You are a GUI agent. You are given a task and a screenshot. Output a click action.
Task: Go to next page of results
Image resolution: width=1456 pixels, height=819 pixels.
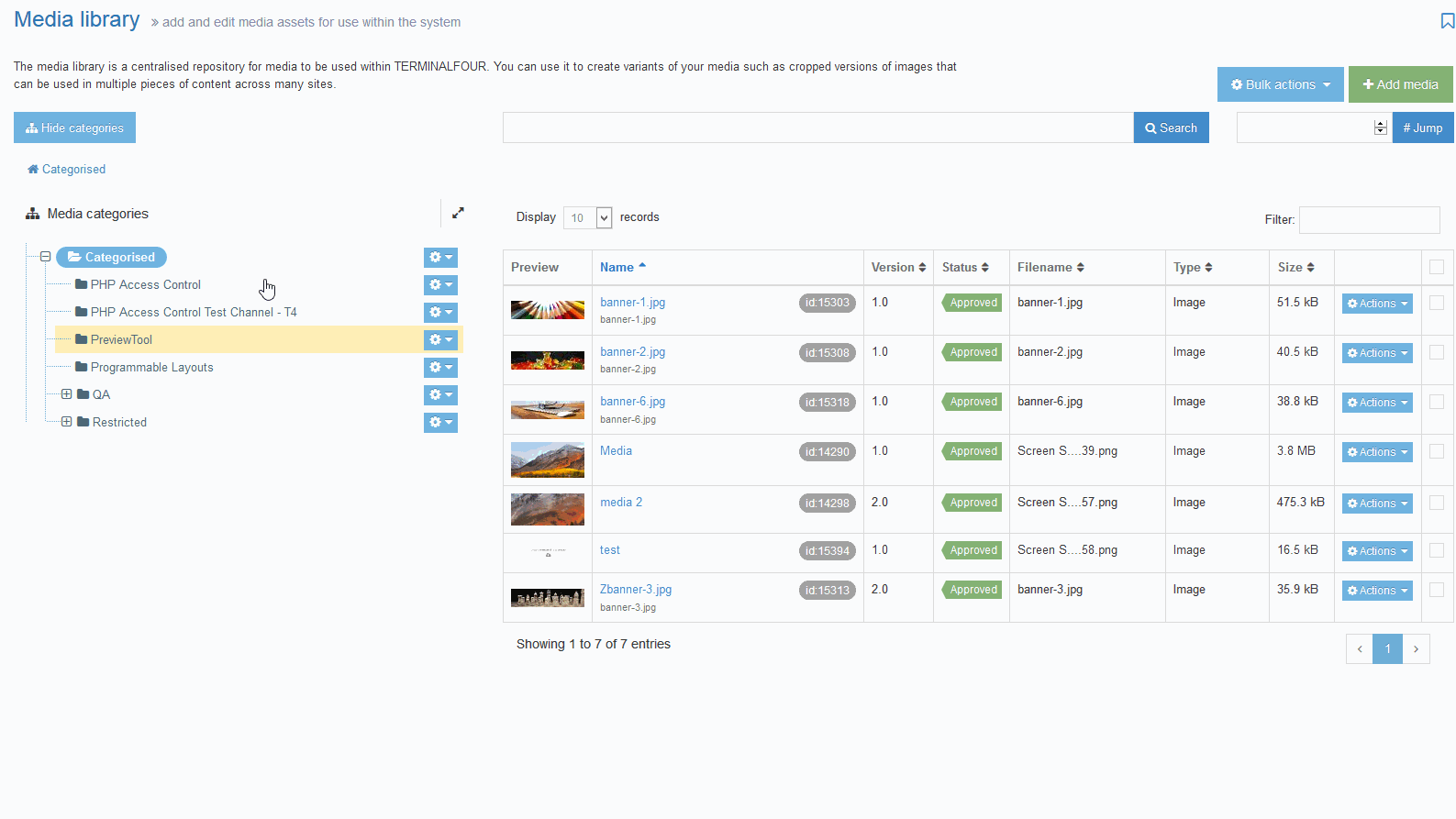tap(1416, 648)
